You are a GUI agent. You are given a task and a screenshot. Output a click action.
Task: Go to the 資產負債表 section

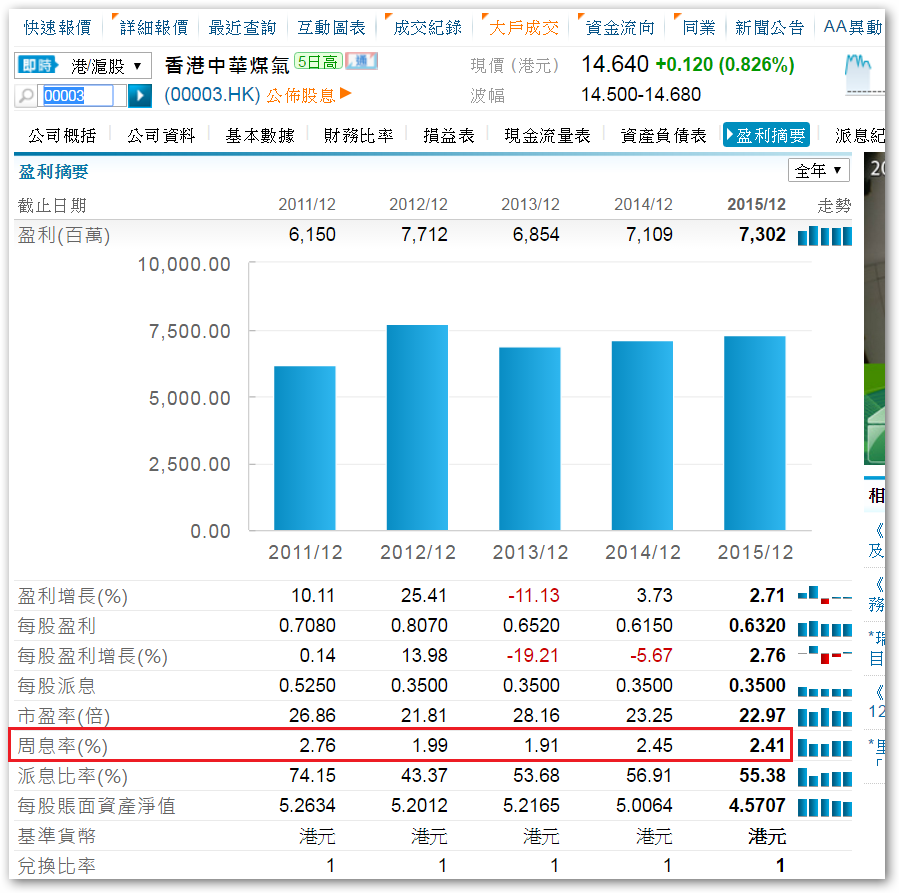tap(663, 135)
